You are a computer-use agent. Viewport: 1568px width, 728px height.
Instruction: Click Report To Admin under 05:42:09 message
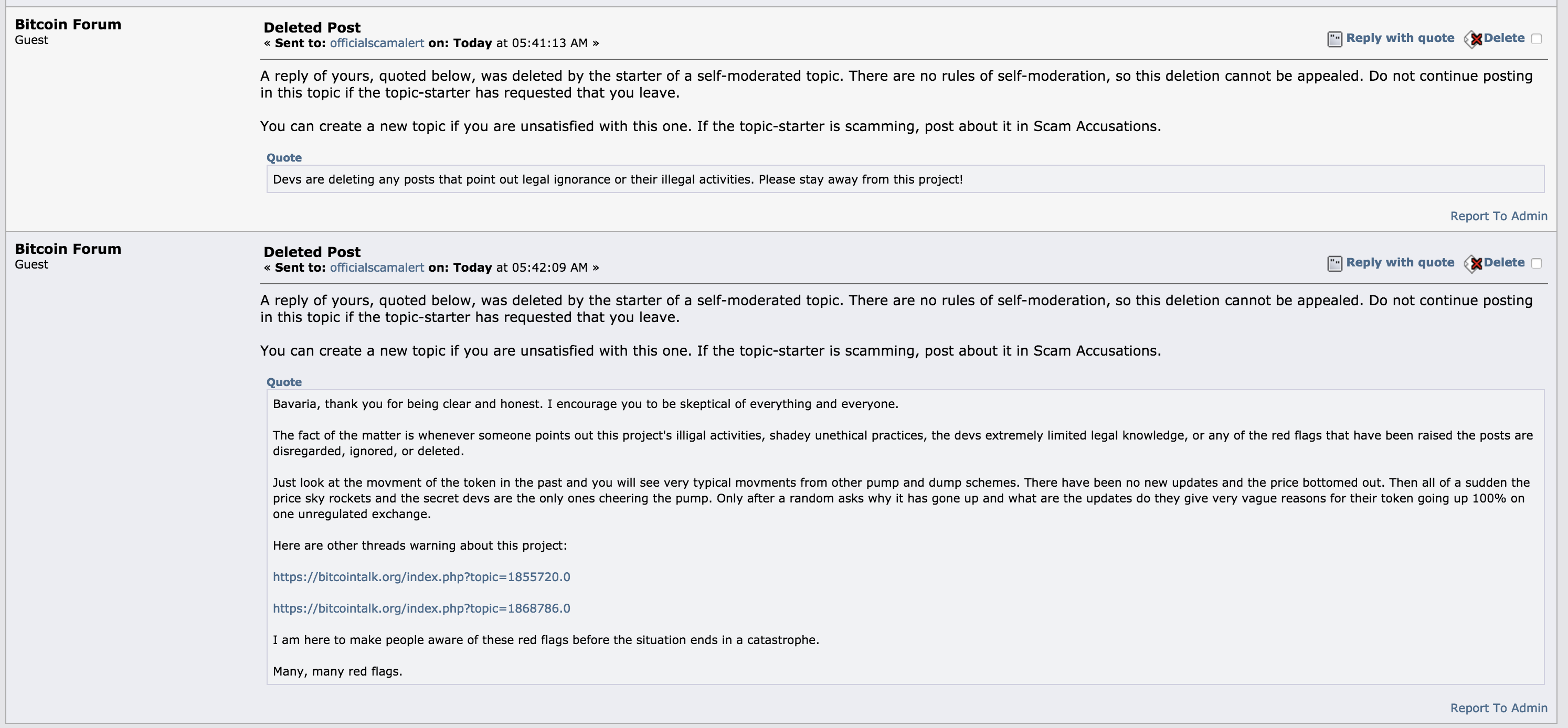(1499, 709)
